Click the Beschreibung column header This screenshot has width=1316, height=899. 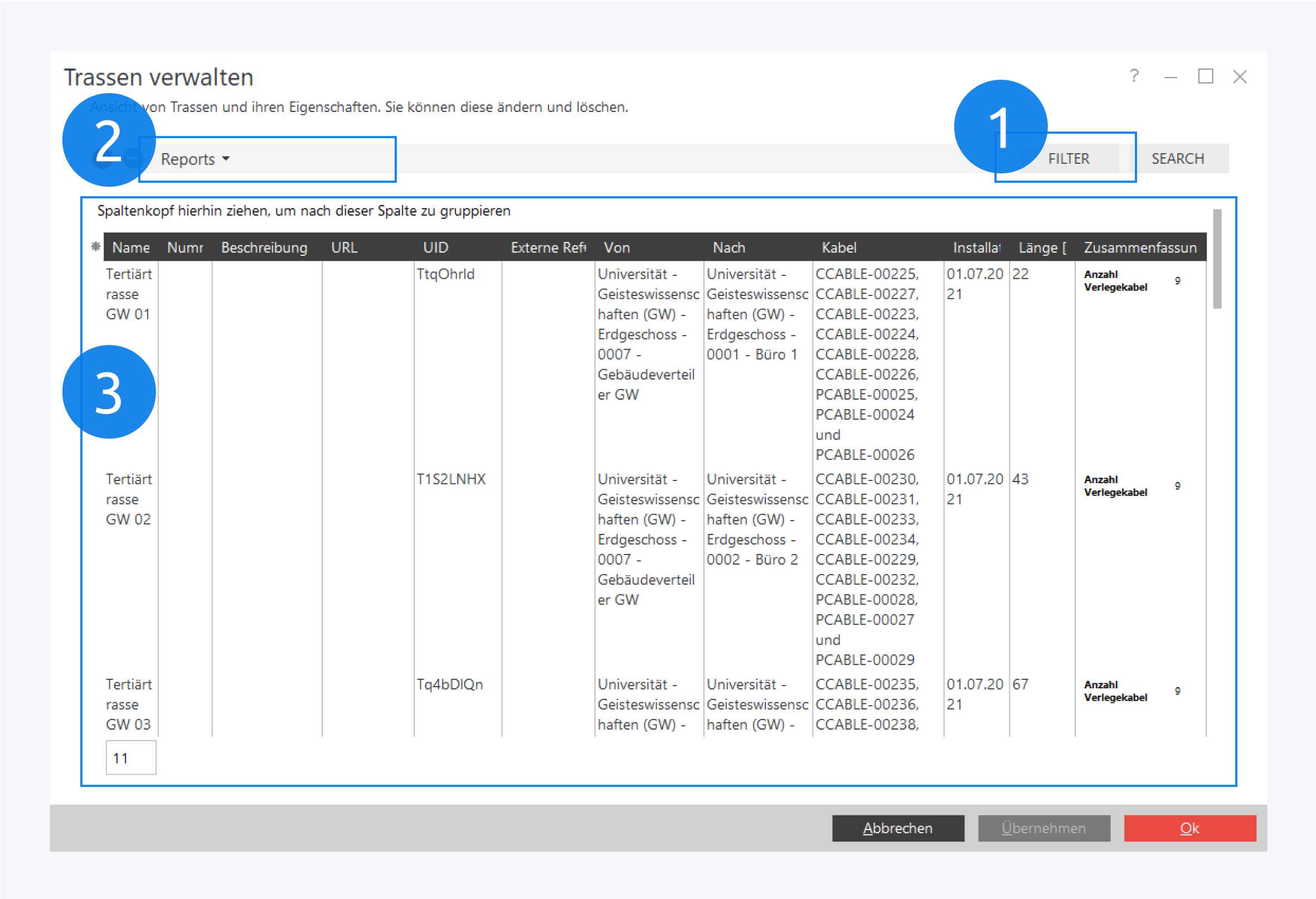264,247
